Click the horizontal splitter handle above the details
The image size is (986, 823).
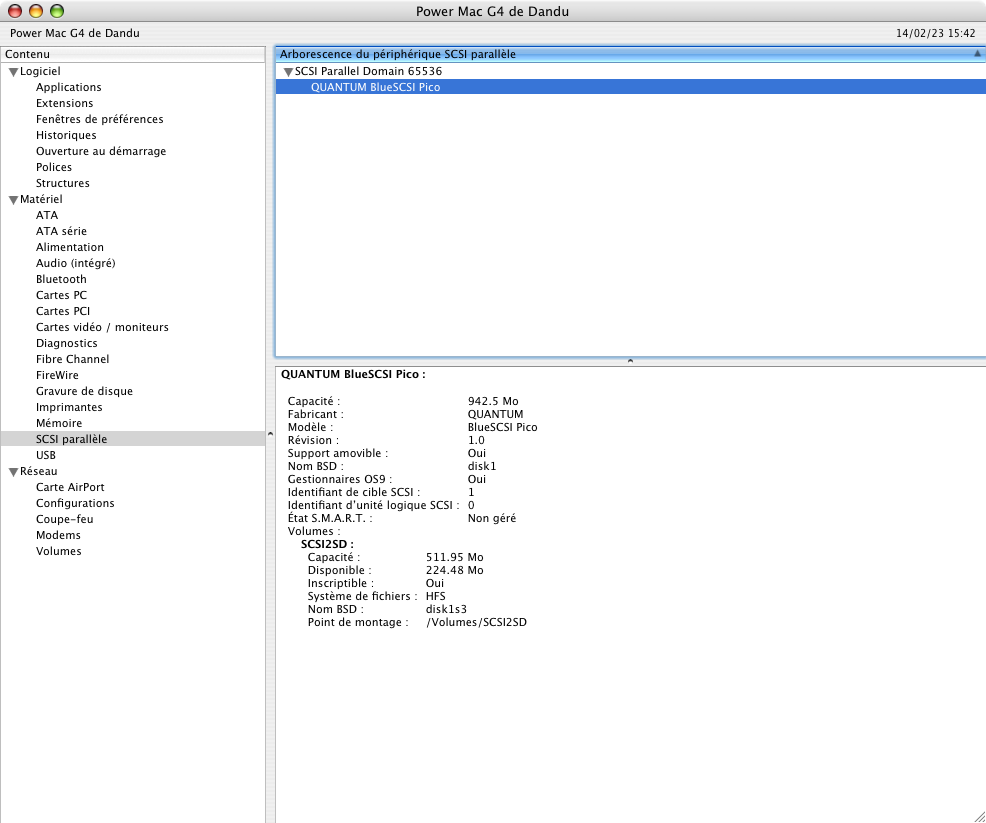[x=630, y=362]
